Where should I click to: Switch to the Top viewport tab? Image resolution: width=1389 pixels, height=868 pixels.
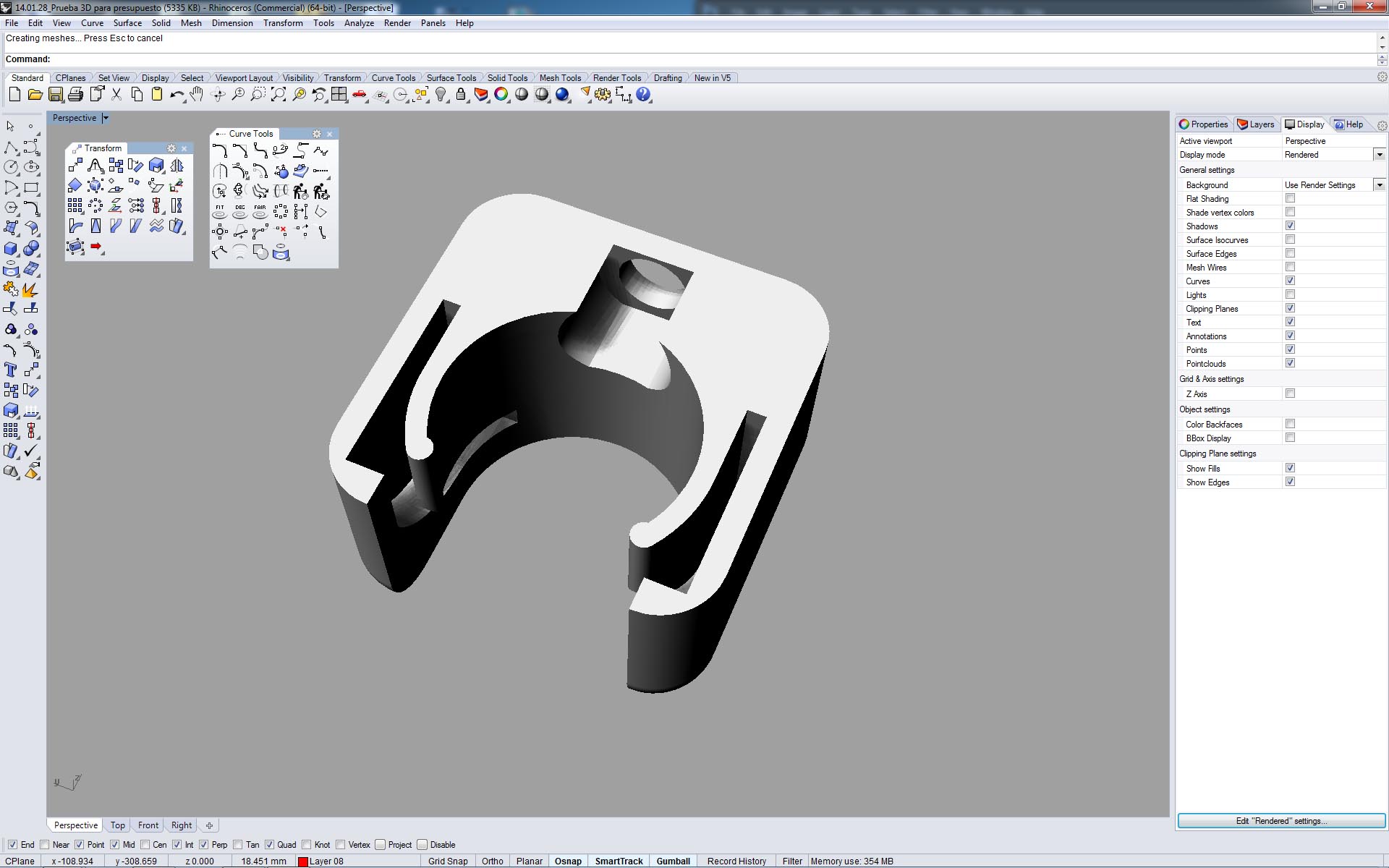(117, 825)
